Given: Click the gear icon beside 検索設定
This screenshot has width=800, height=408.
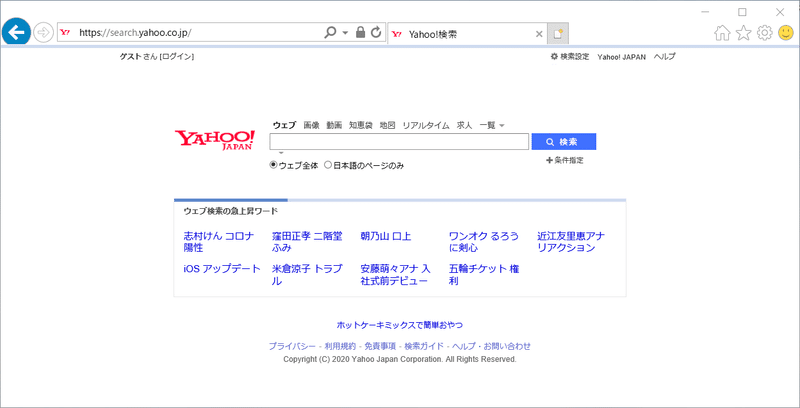Looking at the screenshot, I should 555,57.
